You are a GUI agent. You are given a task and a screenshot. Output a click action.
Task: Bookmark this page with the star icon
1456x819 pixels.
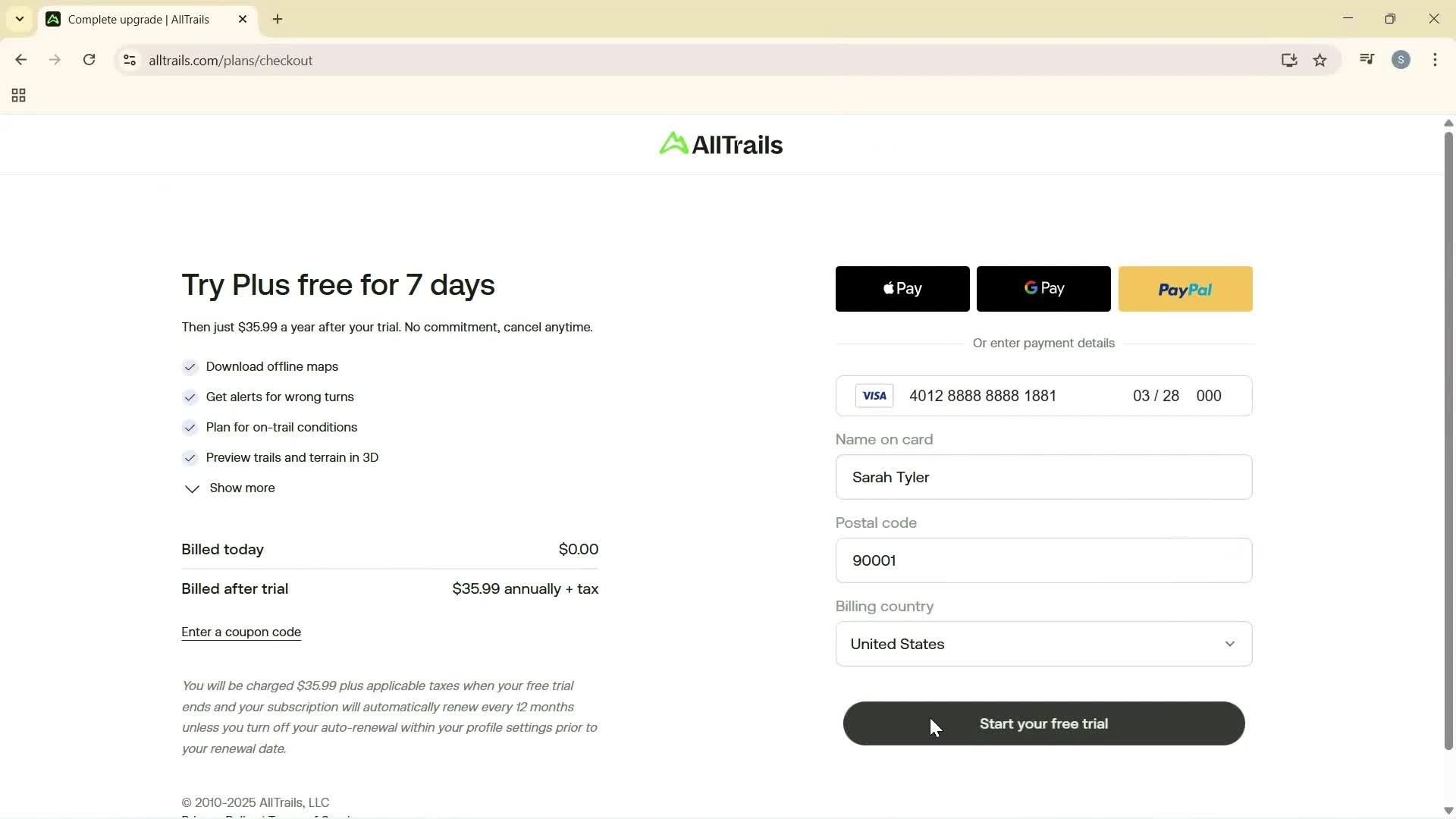tap(1320, 60)
